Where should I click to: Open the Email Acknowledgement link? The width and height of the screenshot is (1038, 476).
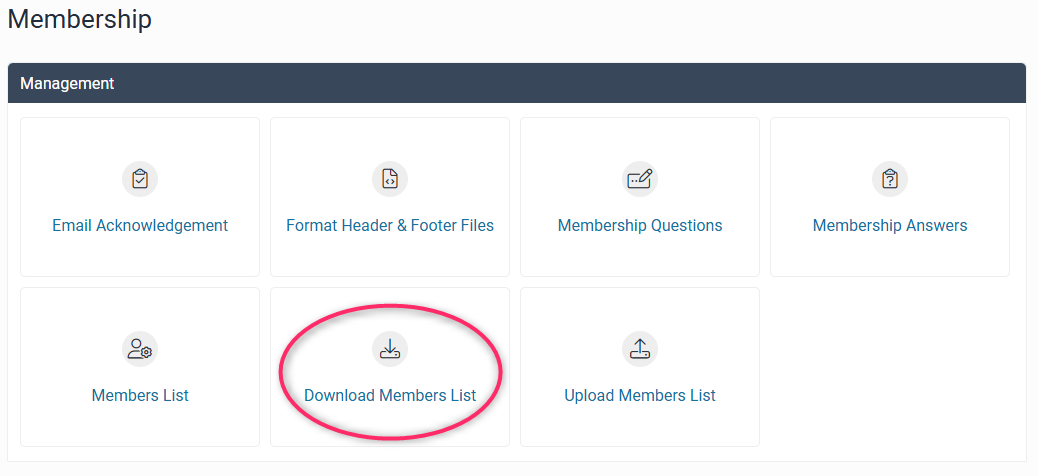tap(140, 226)
